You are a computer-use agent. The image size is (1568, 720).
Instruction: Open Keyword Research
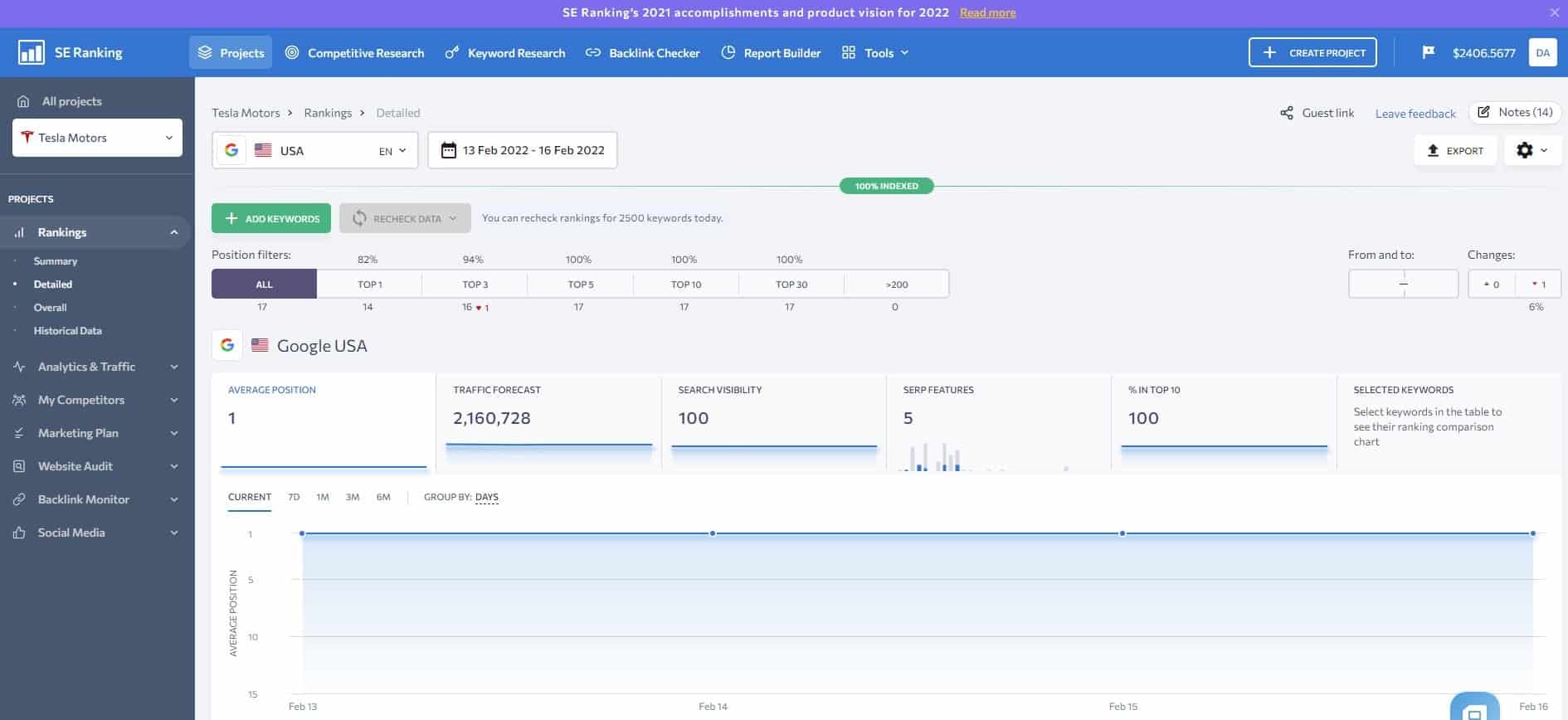click(x=505, y=52)
